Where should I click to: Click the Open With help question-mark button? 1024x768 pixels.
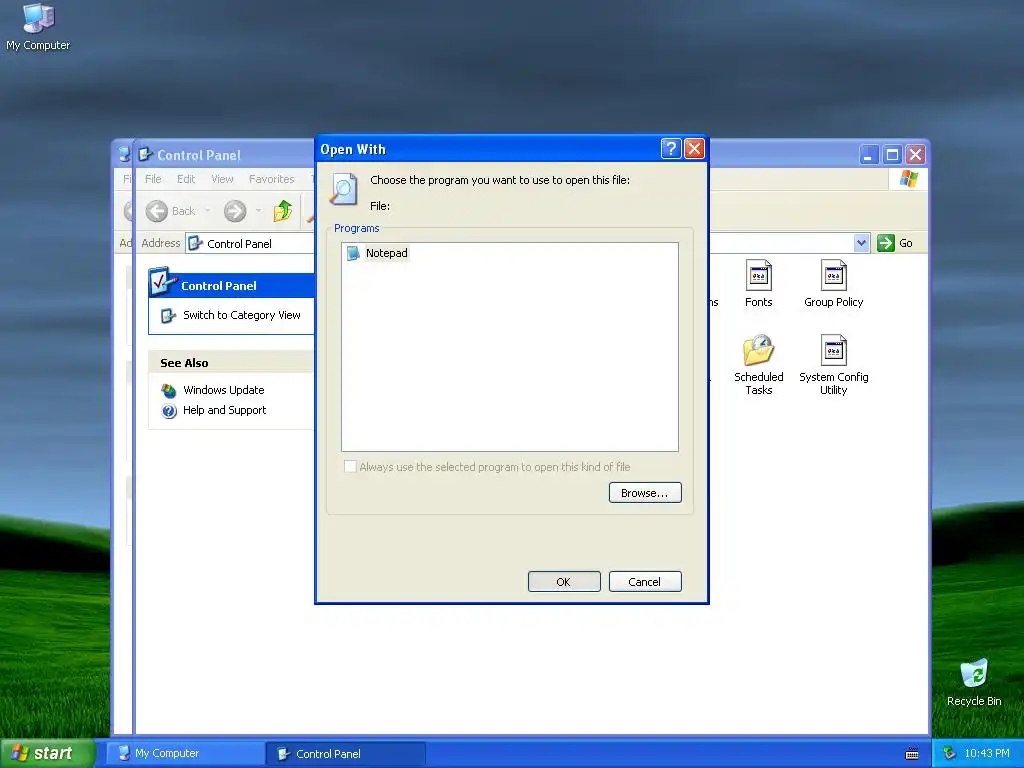[671, 149]
